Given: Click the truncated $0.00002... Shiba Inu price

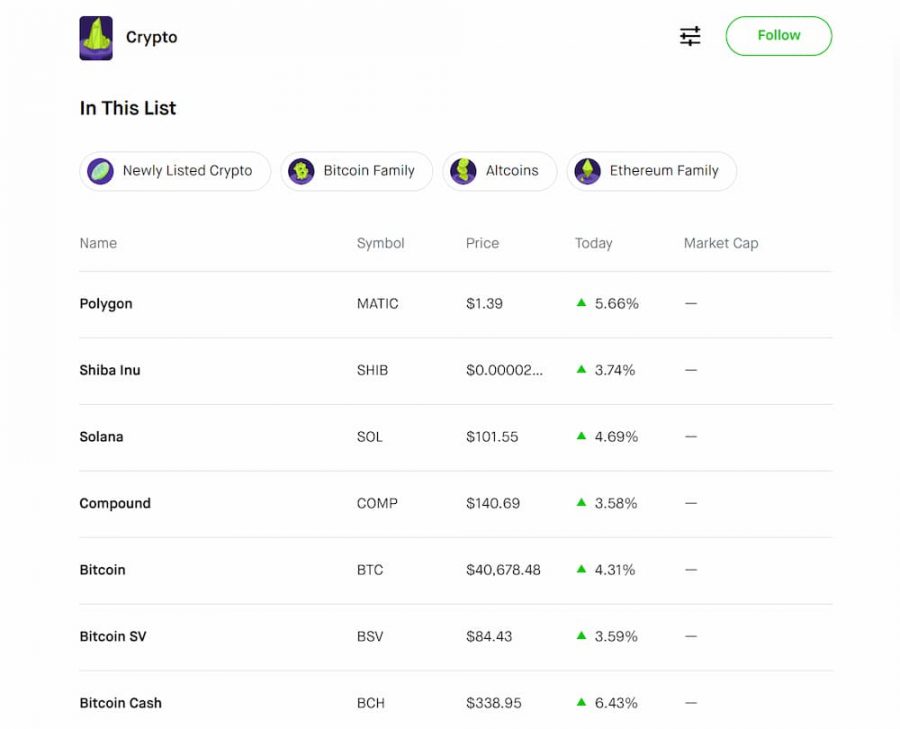Looking at the screenshot, I should pos(505,370).
